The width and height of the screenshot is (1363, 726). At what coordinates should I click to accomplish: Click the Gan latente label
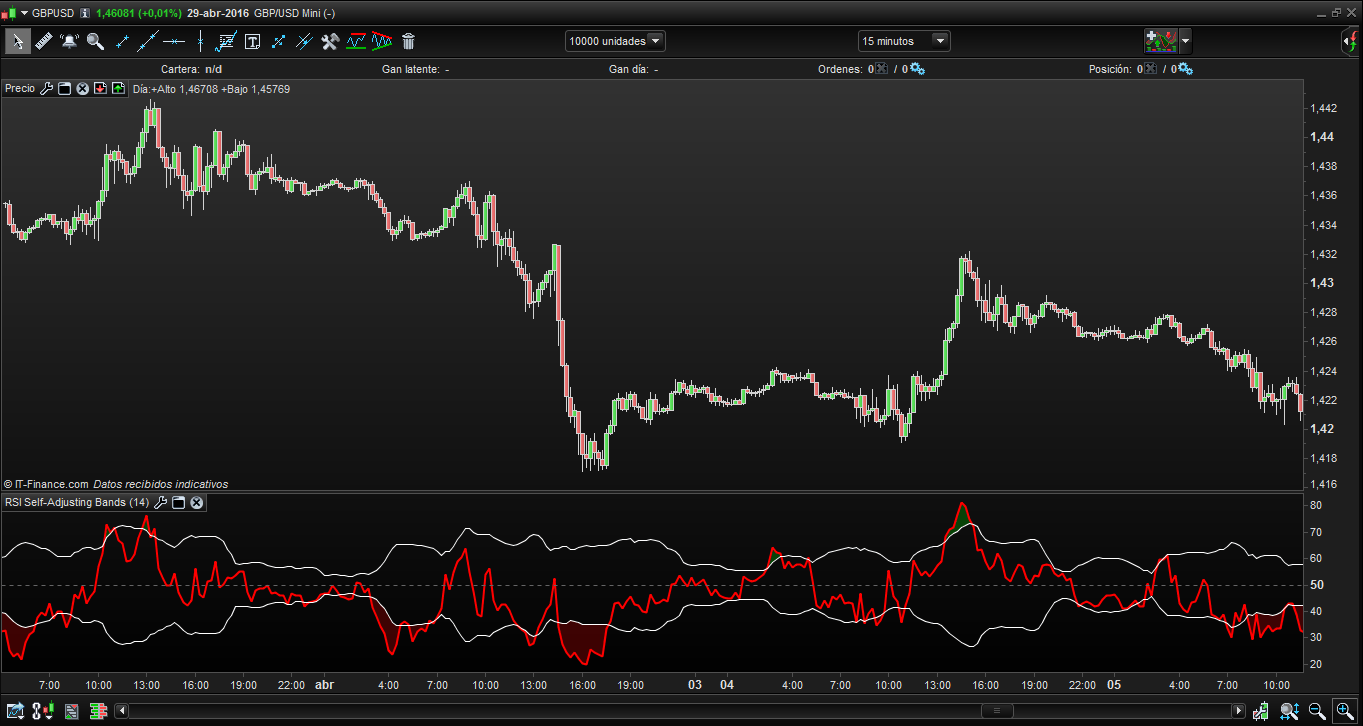click(x=415, y=69)
